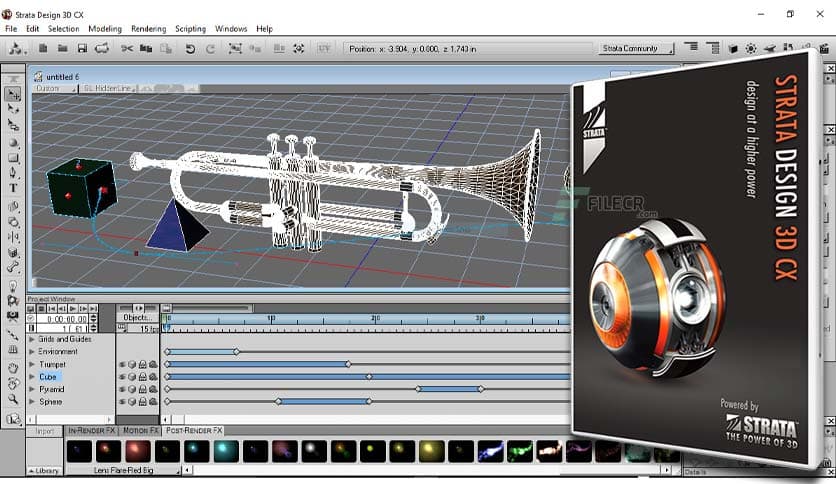Expand the Grids and Guides row
The image size is (836, 484).
point(31,339)
